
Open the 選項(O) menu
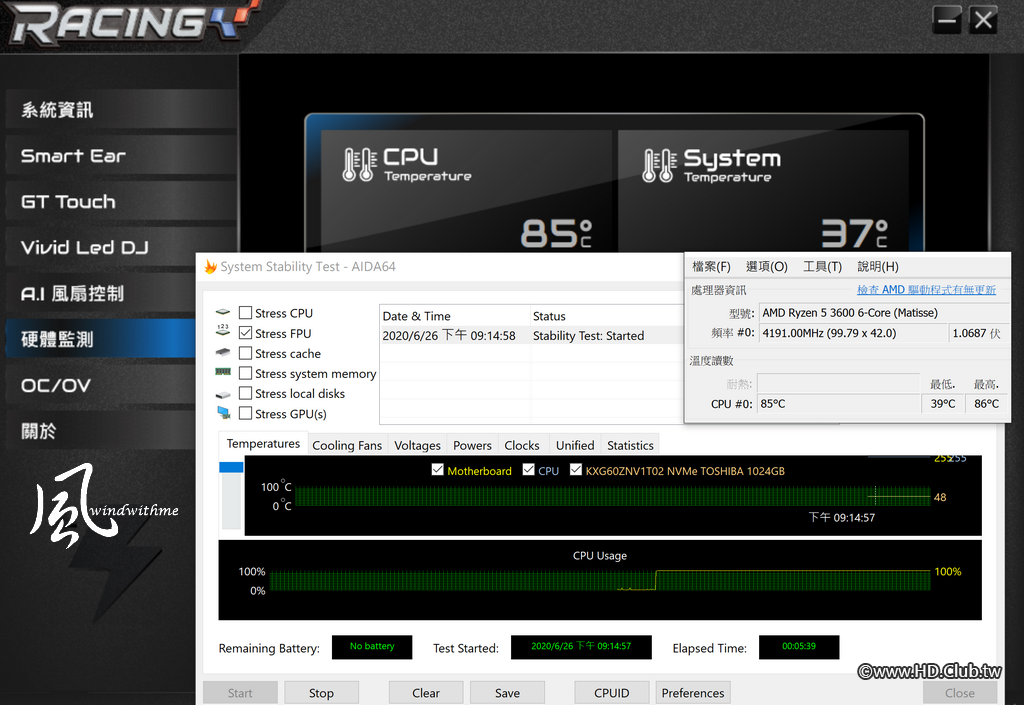coord(767,266)
